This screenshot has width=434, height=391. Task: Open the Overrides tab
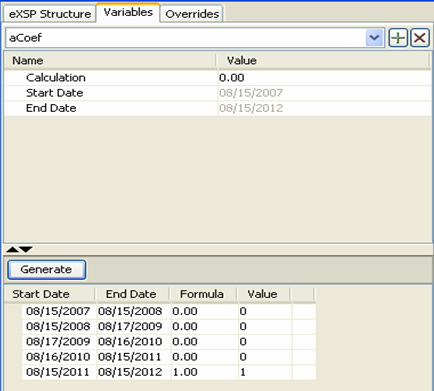[192, 14]
